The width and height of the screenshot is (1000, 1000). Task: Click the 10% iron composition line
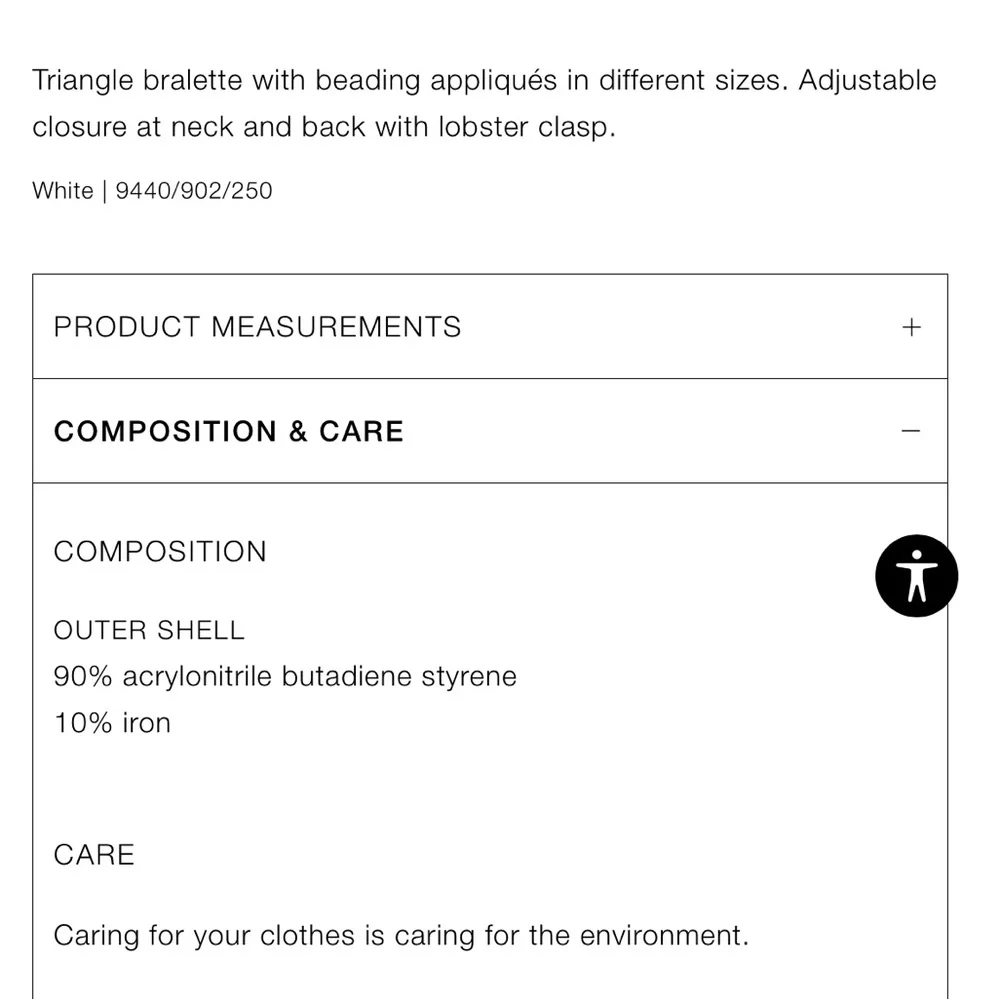coord(112,723)
